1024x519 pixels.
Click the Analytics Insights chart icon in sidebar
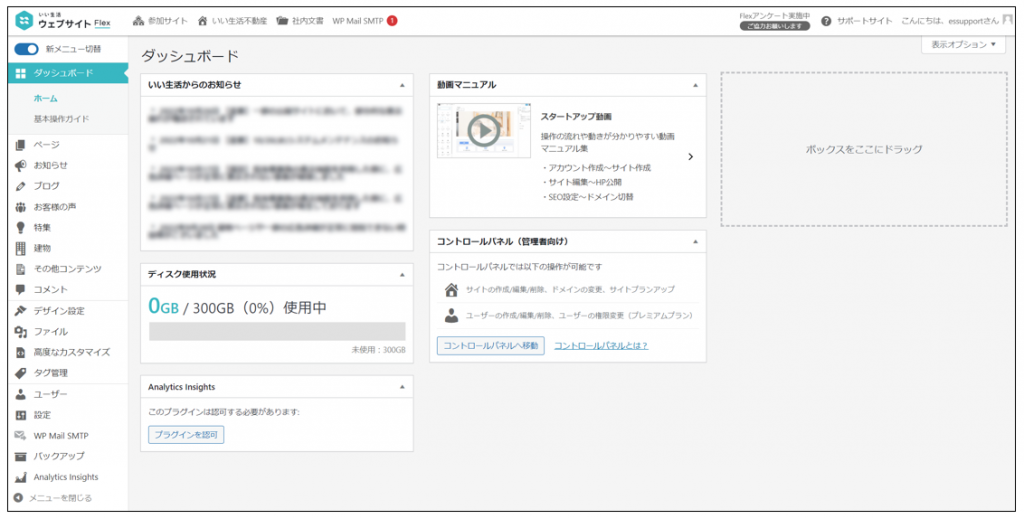(21, 477)
